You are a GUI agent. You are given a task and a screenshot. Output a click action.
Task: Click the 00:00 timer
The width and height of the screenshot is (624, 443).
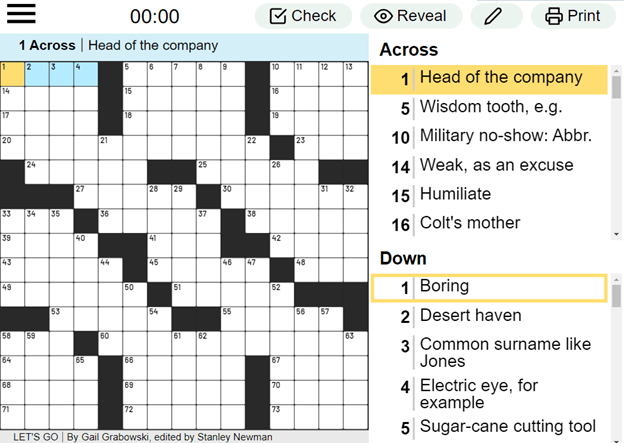[155, 16]
